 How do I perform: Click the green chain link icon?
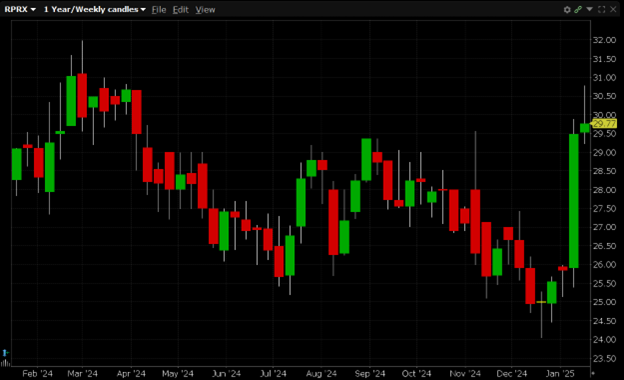[x=578, y=10]
